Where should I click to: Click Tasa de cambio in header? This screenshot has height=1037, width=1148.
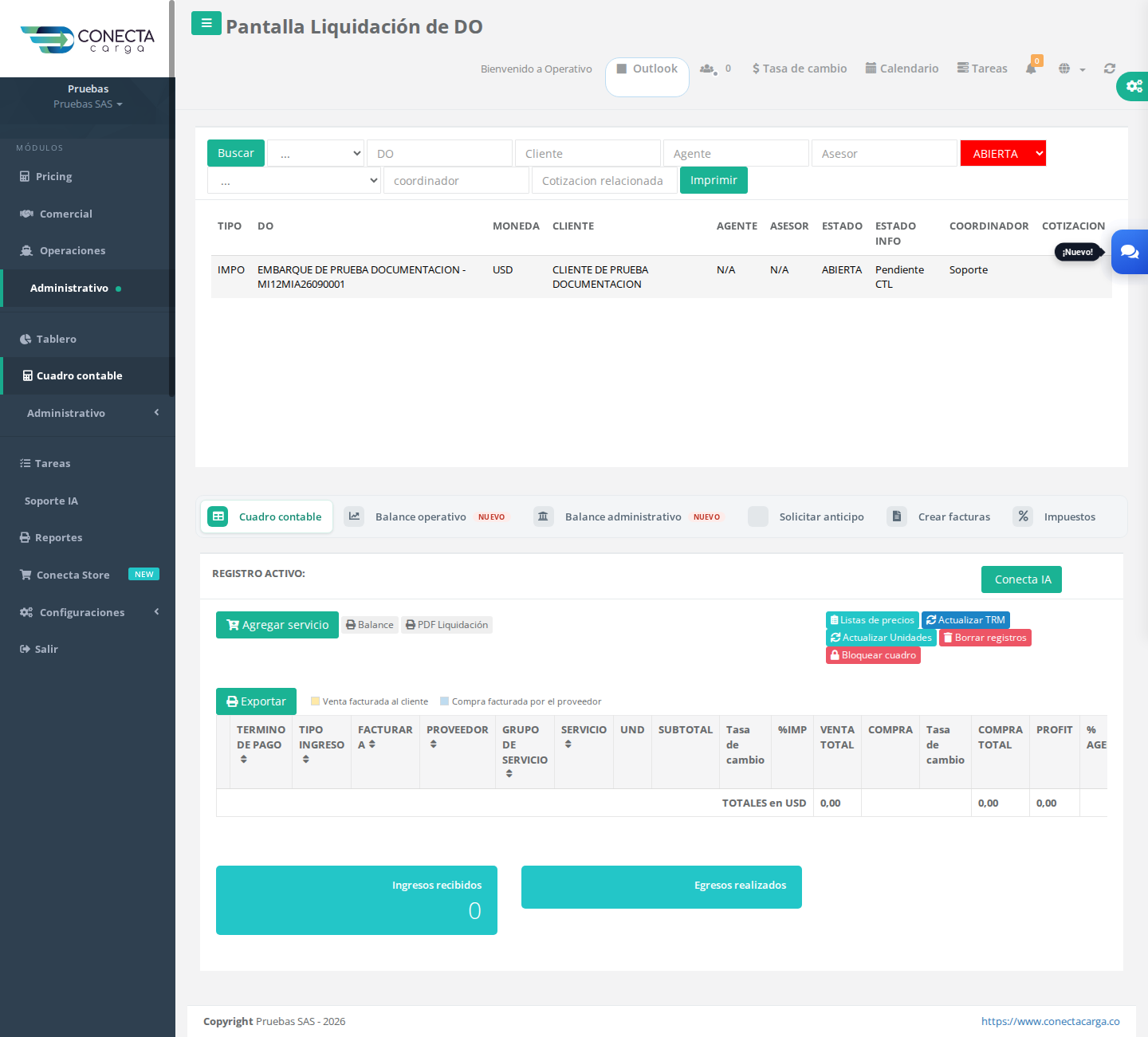(x=800, y=69)
